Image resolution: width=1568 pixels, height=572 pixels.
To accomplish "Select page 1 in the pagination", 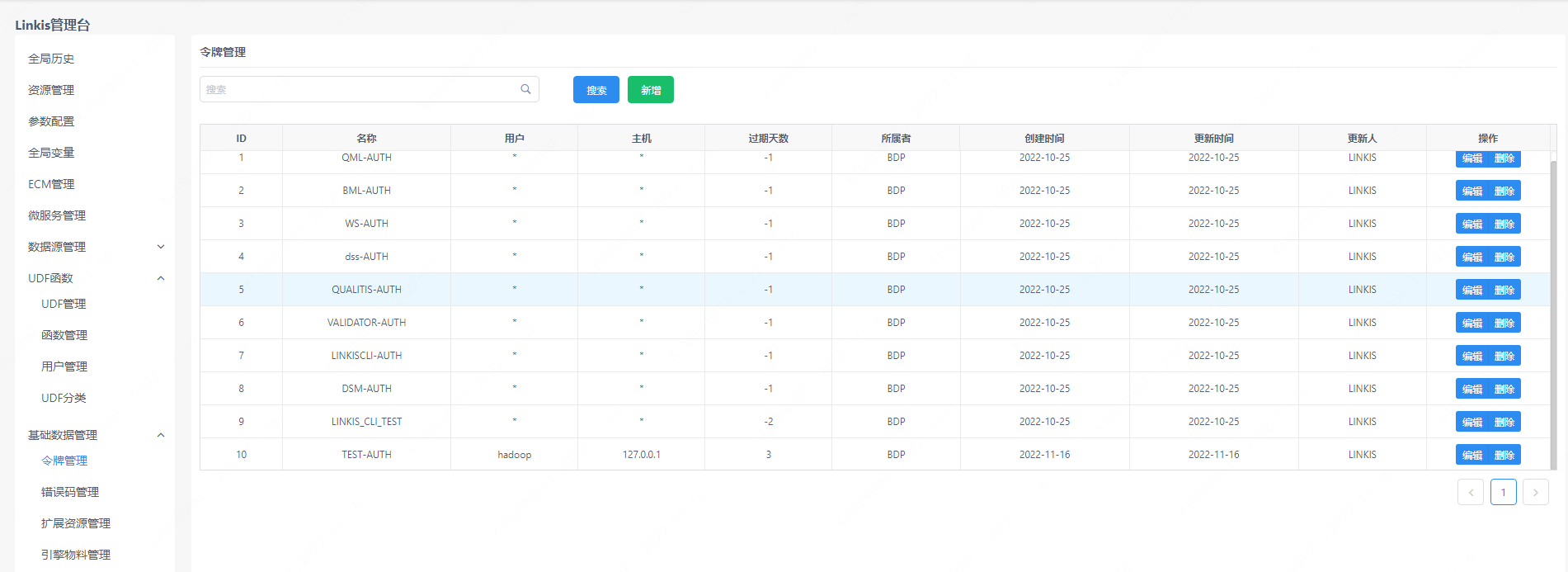I will pos(1503,492).
